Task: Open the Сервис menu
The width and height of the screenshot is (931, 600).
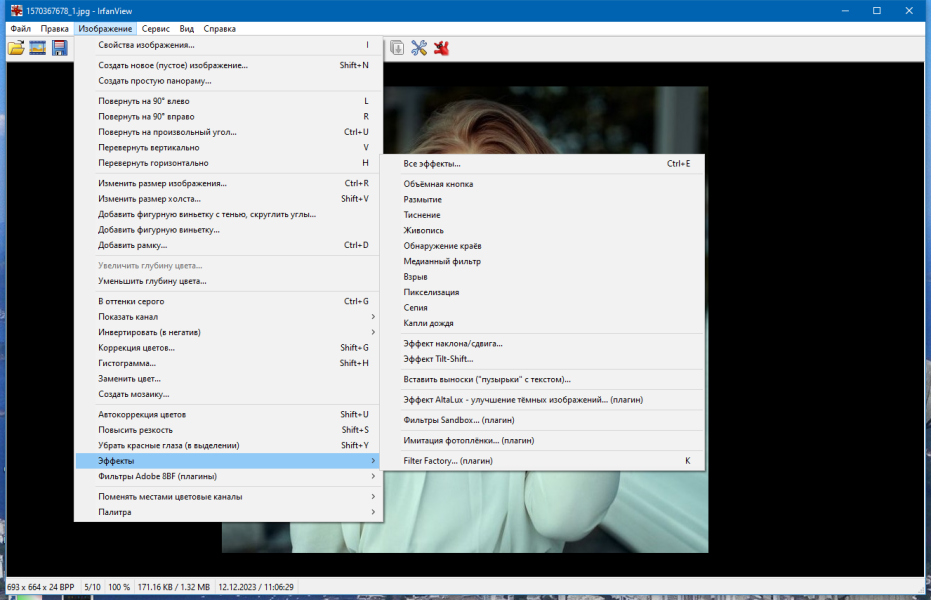Action: pyautogui.click(x=156, y=28)
